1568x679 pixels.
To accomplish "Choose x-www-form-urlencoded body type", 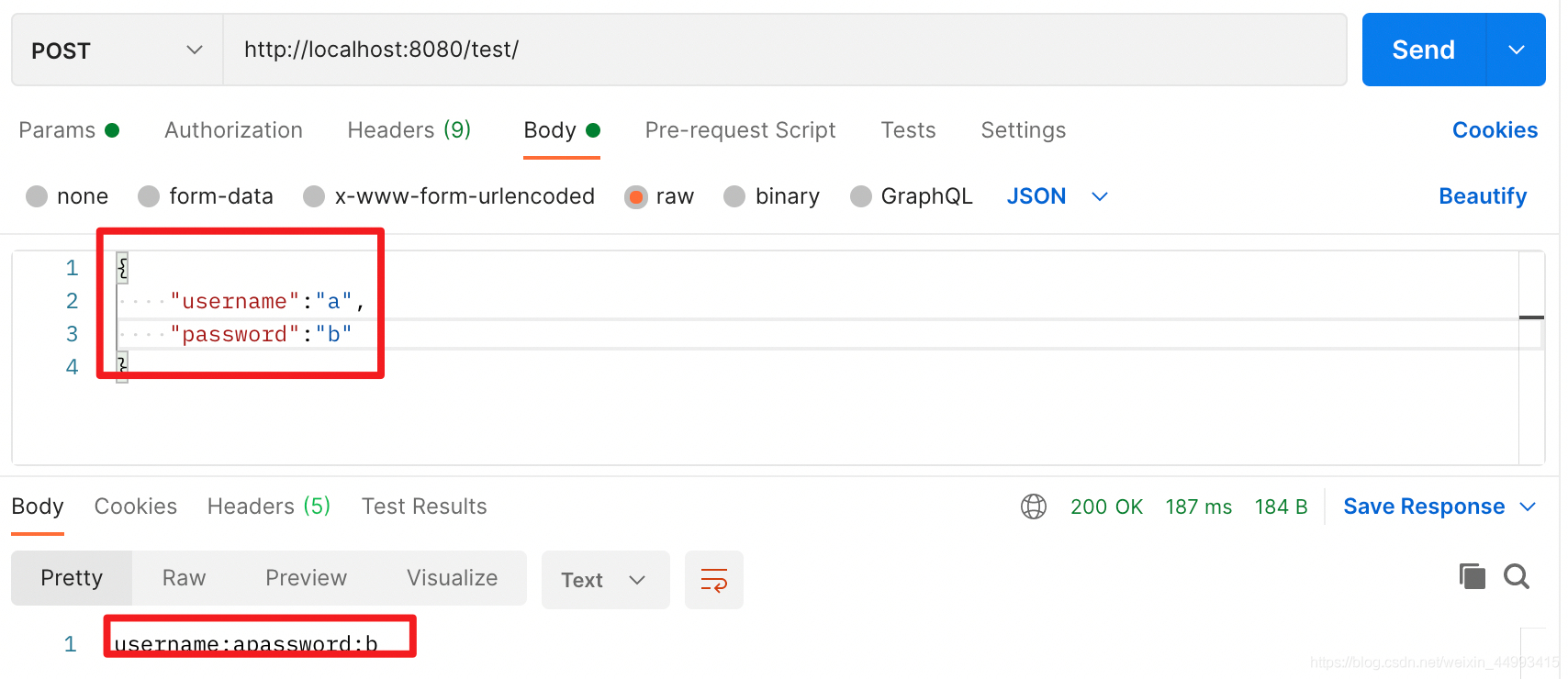I will pos(314,196).
